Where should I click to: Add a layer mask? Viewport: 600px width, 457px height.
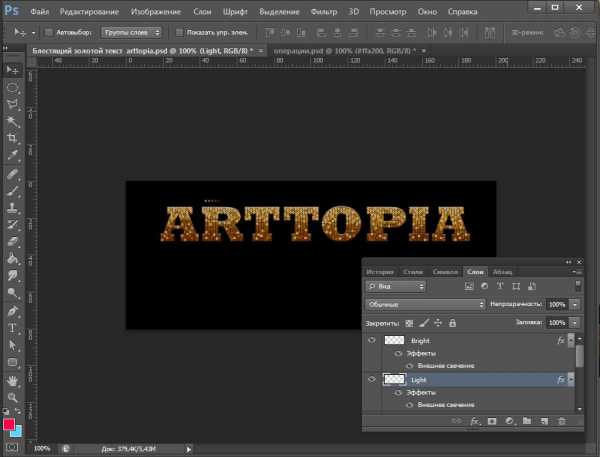pos(492,421)
